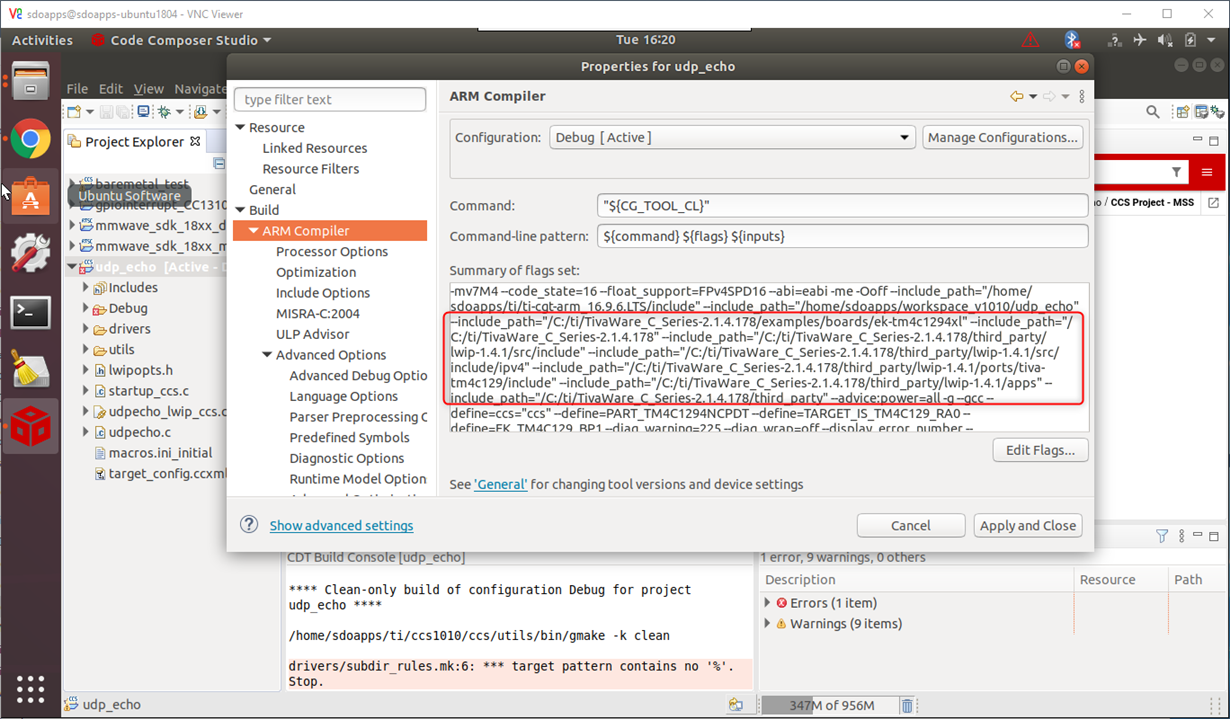Viewport: 1230px width, 719px height.
Task: Click the New toolbar icon in CCS
Action: point(76,112)
